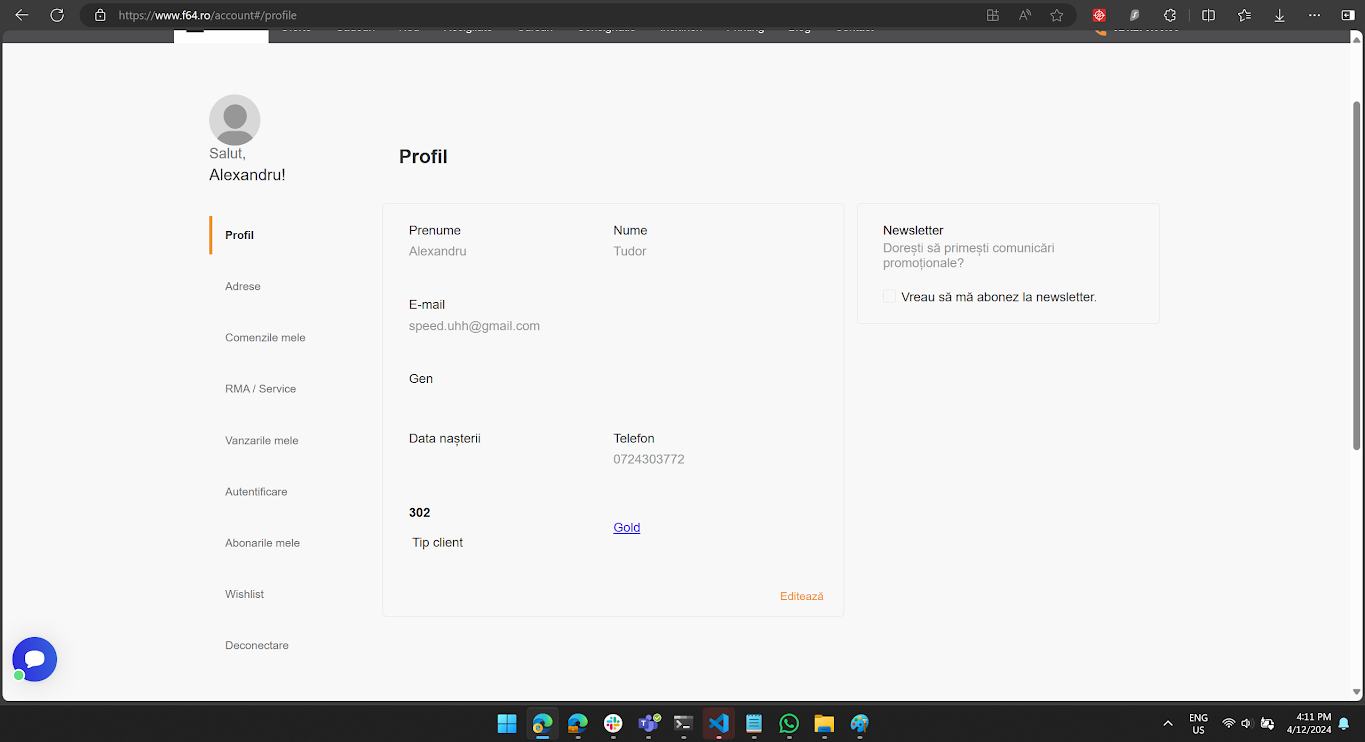The width and height of the screenshot is (1365, 742).
Task: Open the Adrese sidebar section
Action: pos(243,286)
